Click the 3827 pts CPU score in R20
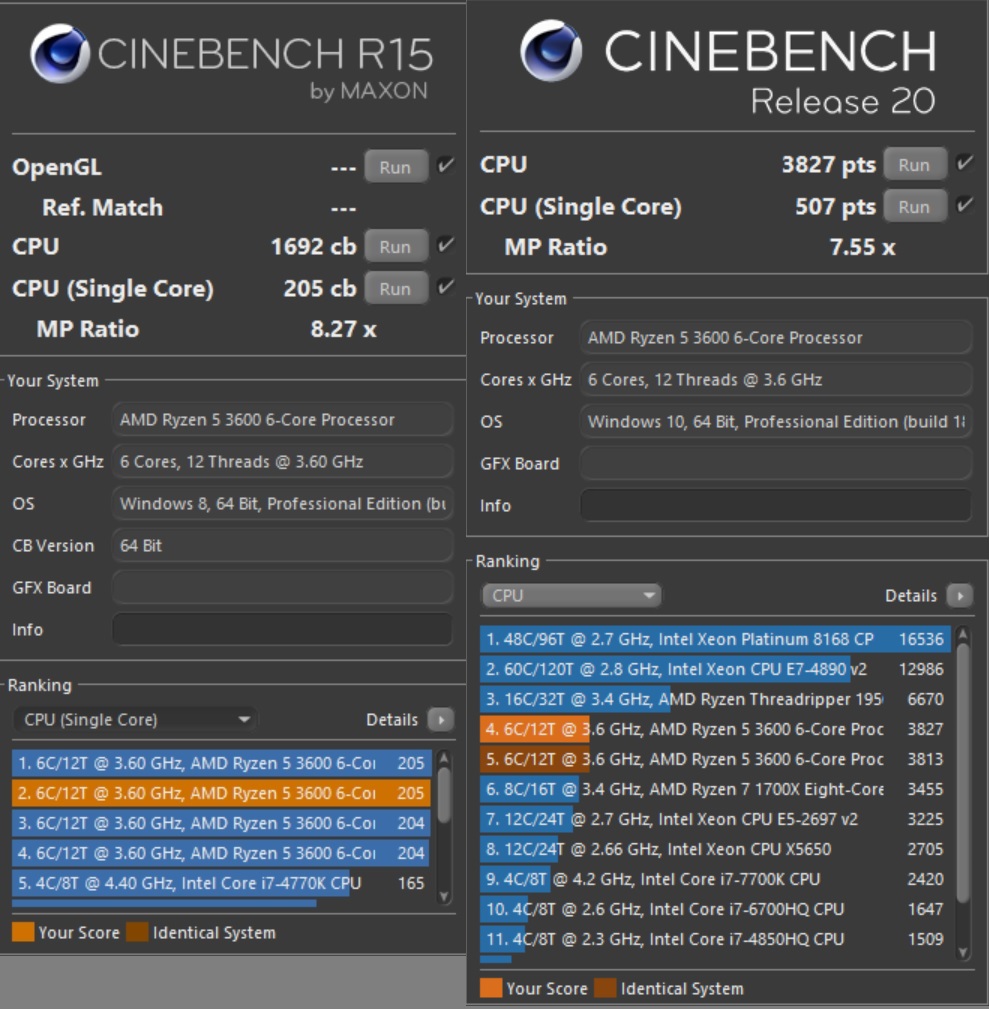Viewport: 989px width, 1009px height. (x=829, y=165)
